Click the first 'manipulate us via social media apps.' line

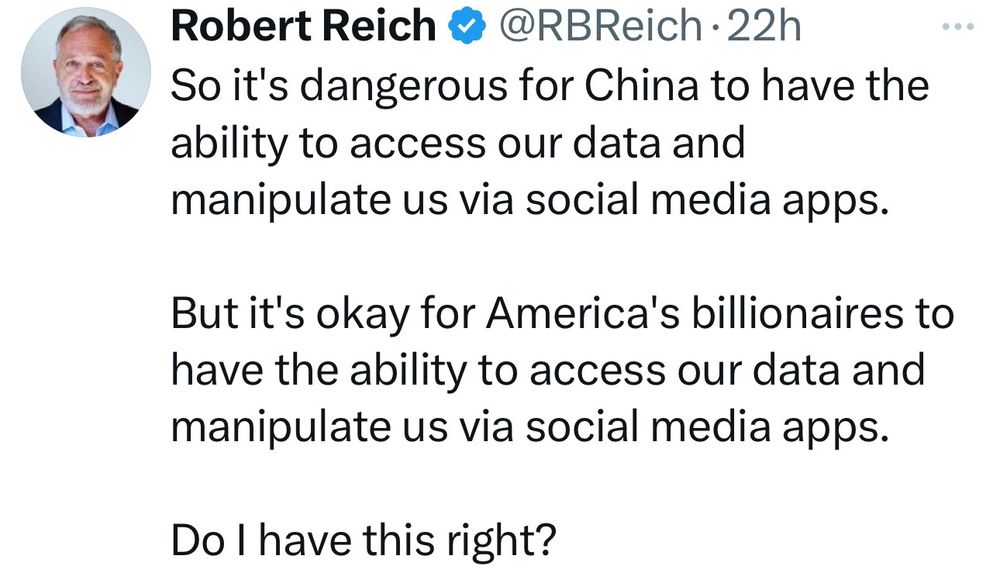click(x=530, y=200)
